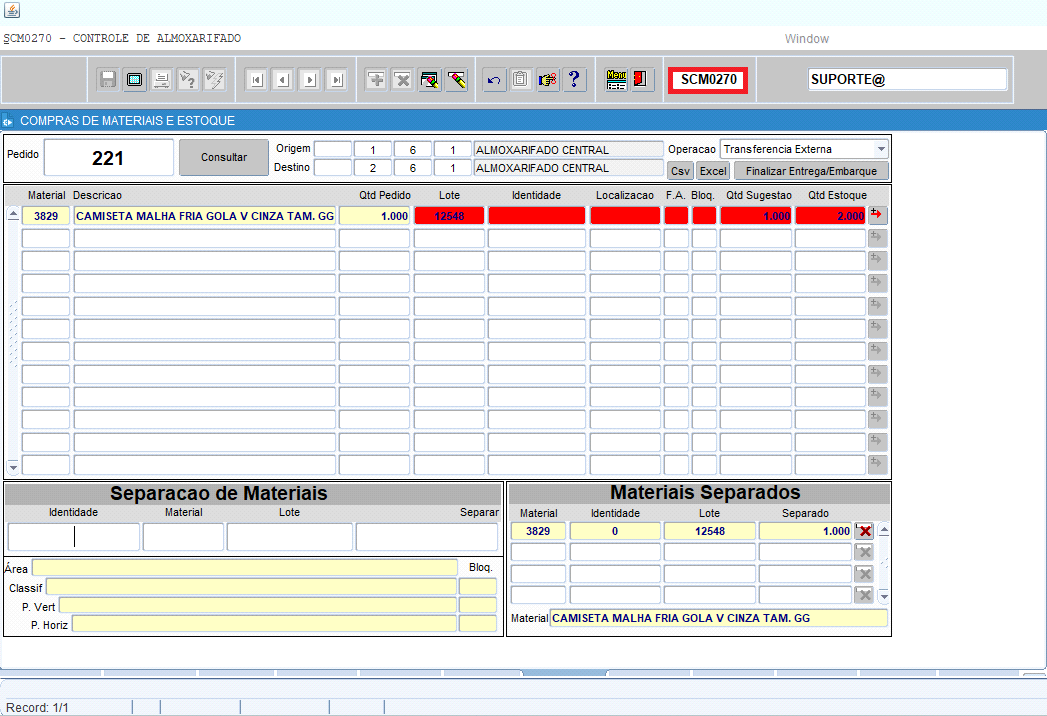Click the CAMISETA MALHA FRIA description in main grid
1047x716 pixels.
204,216
